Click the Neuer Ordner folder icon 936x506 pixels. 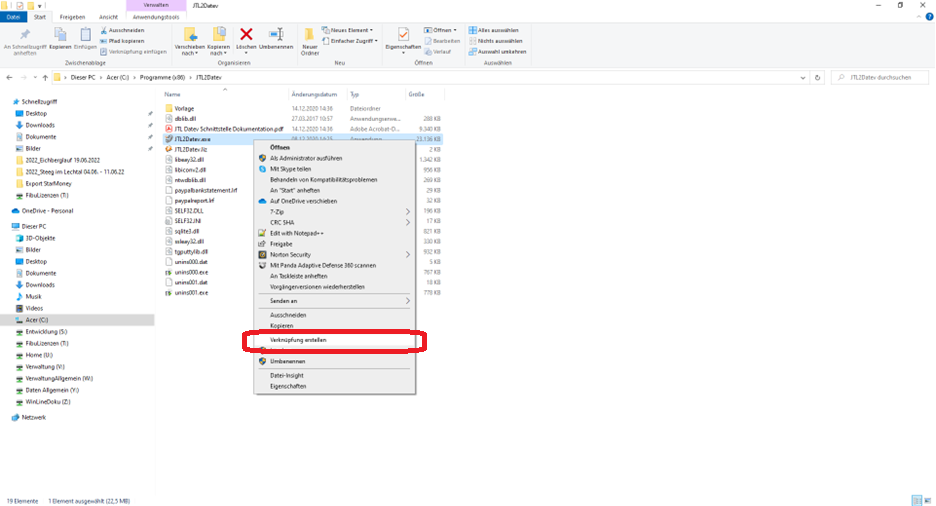click(310, 37)
